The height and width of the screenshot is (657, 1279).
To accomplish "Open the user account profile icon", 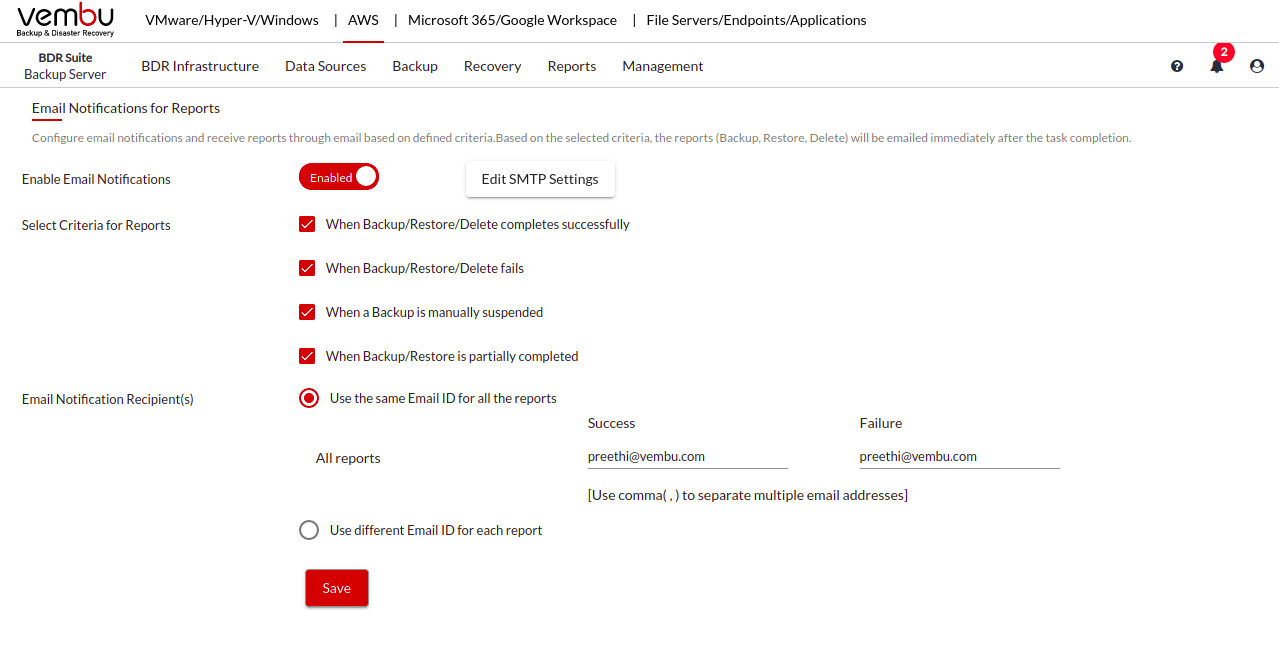I will [x=1257, y=66].
